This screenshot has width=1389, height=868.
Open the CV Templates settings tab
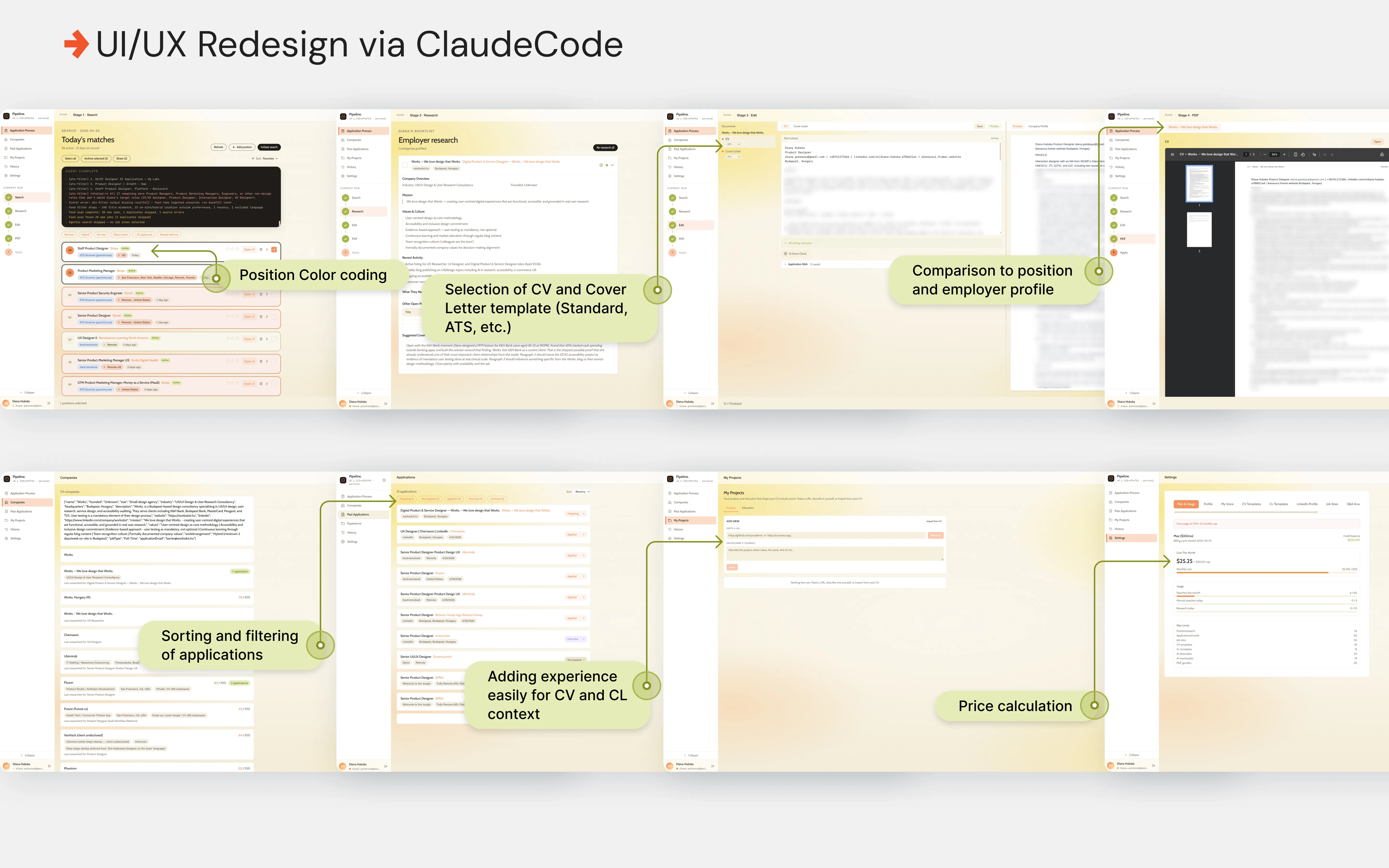(1252, 504)
